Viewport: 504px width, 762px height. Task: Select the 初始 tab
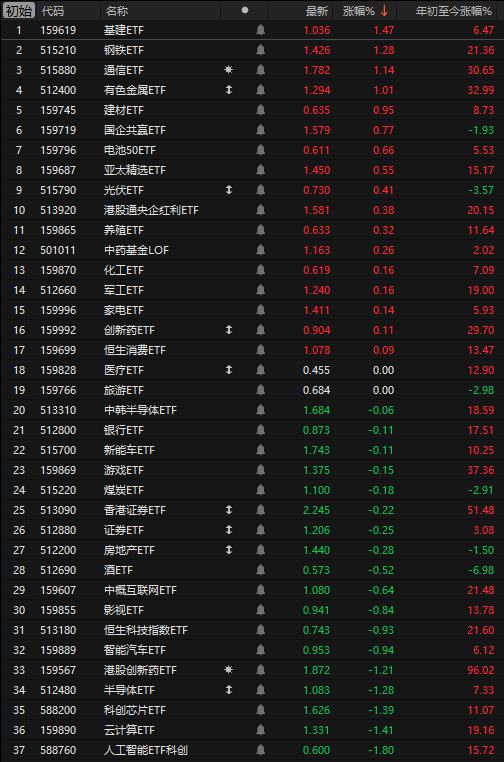(19, 11)
